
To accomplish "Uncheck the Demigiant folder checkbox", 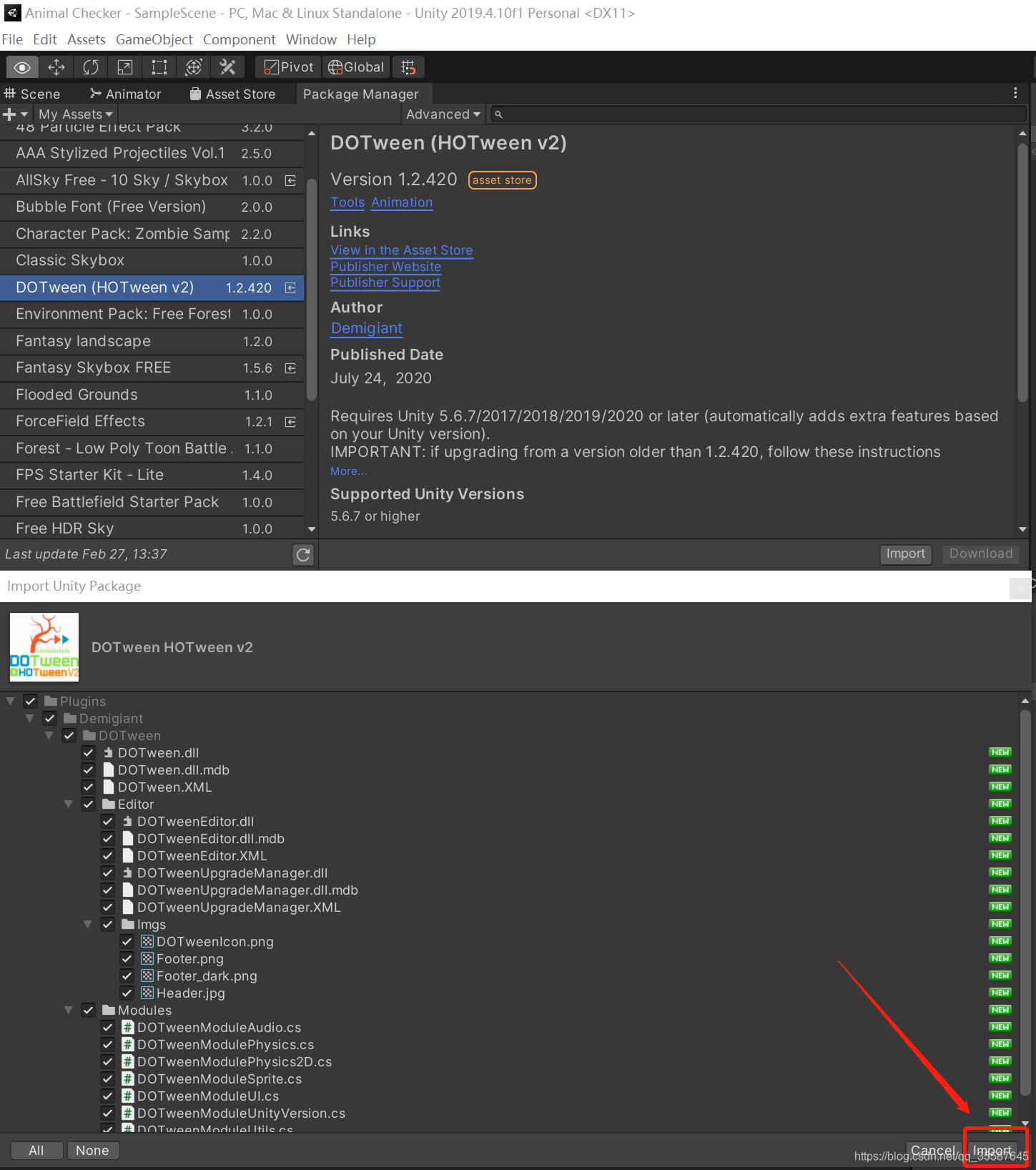I will 49,718.
